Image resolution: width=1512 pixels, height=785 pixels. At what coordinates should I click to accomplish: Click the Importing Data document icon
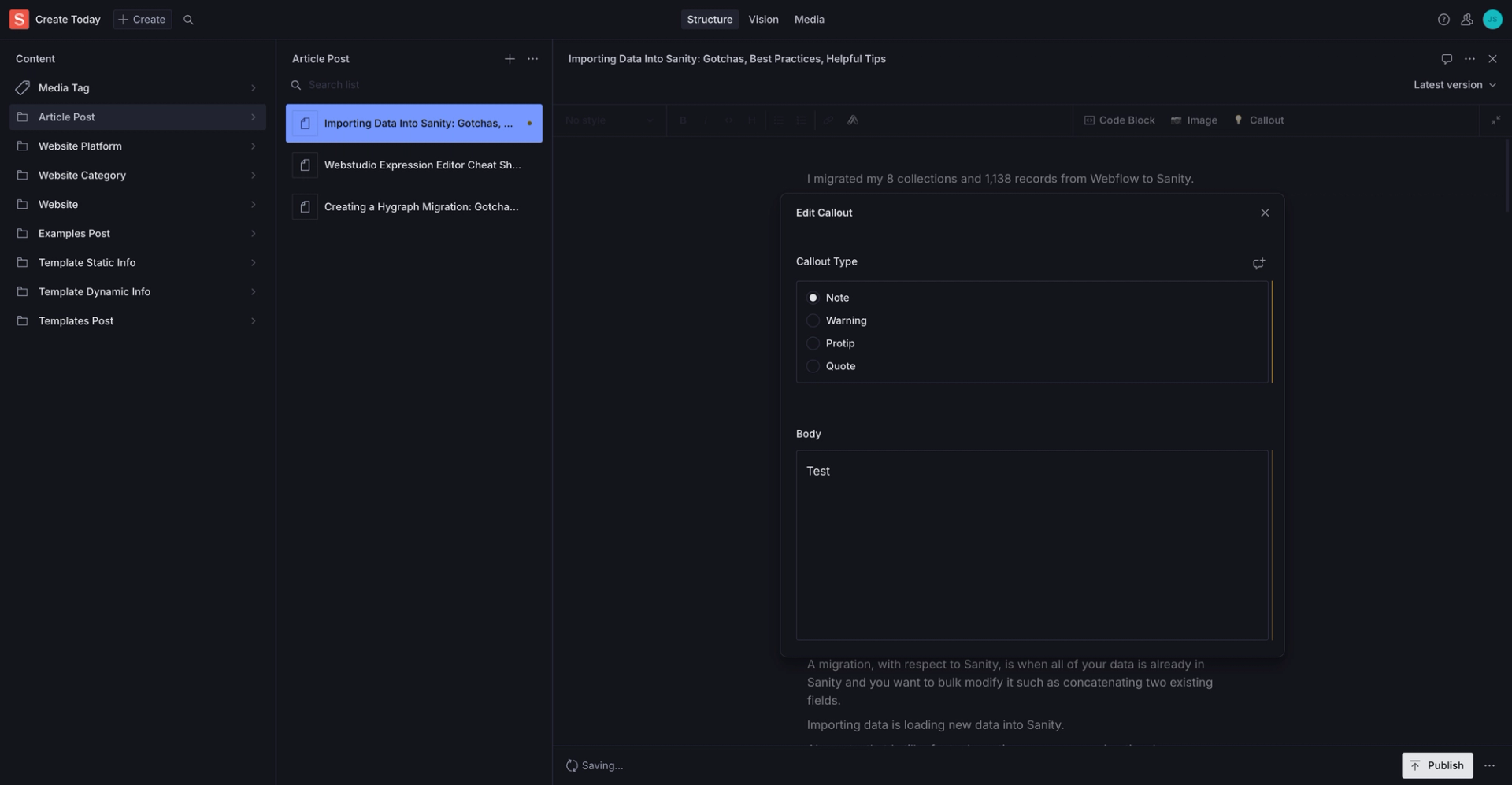point(305,124)
